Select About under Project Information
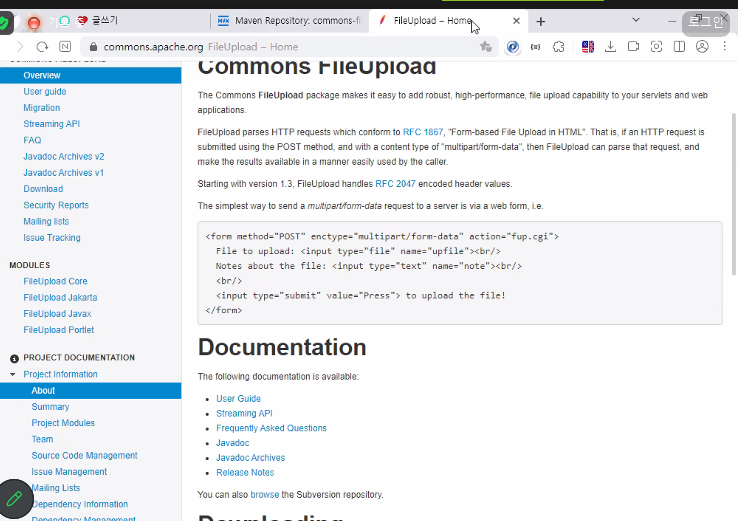 click(x=90, y=391)
